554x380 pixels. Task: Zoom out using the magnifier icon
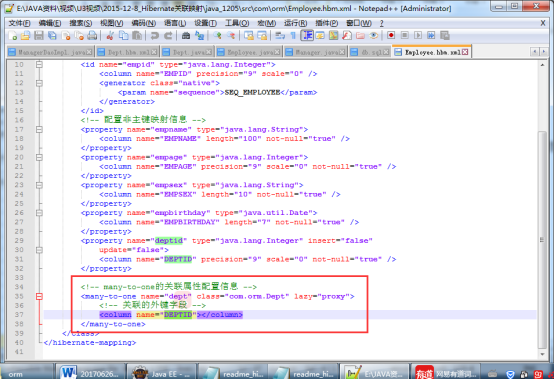coord(231,36)
